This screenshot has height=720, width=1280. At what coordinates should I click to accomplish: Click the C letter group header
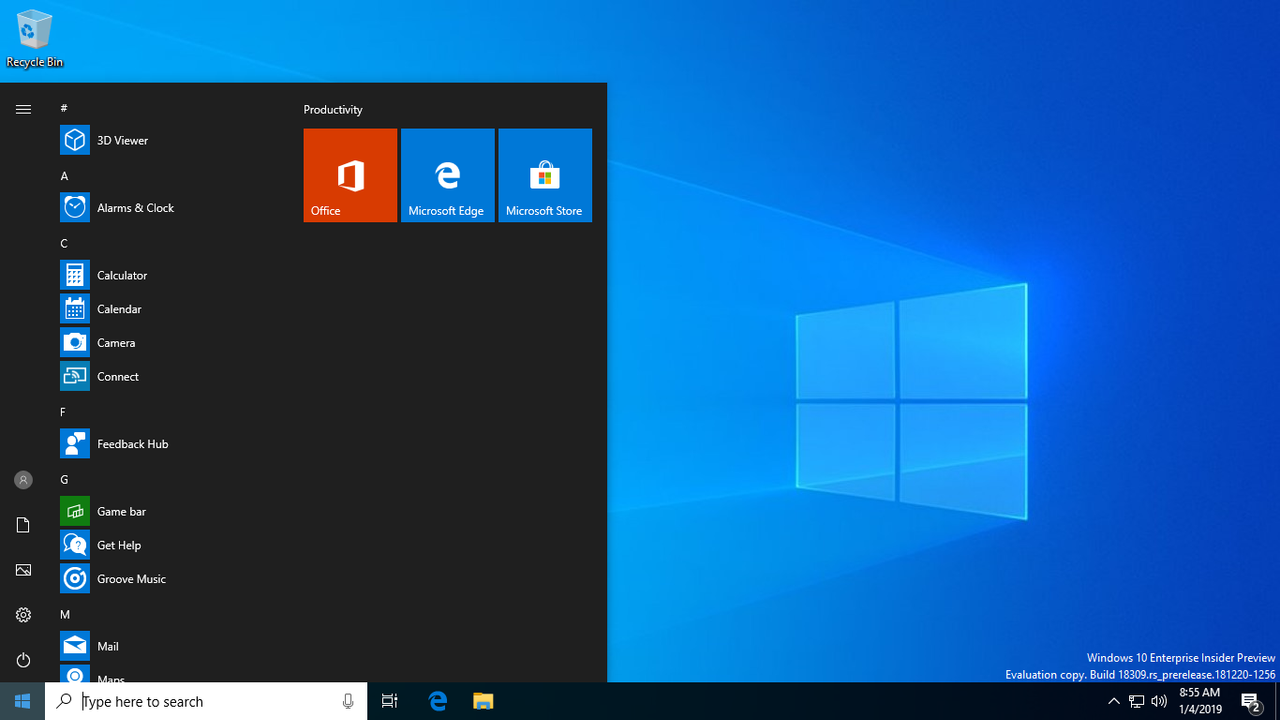(64, 243)
